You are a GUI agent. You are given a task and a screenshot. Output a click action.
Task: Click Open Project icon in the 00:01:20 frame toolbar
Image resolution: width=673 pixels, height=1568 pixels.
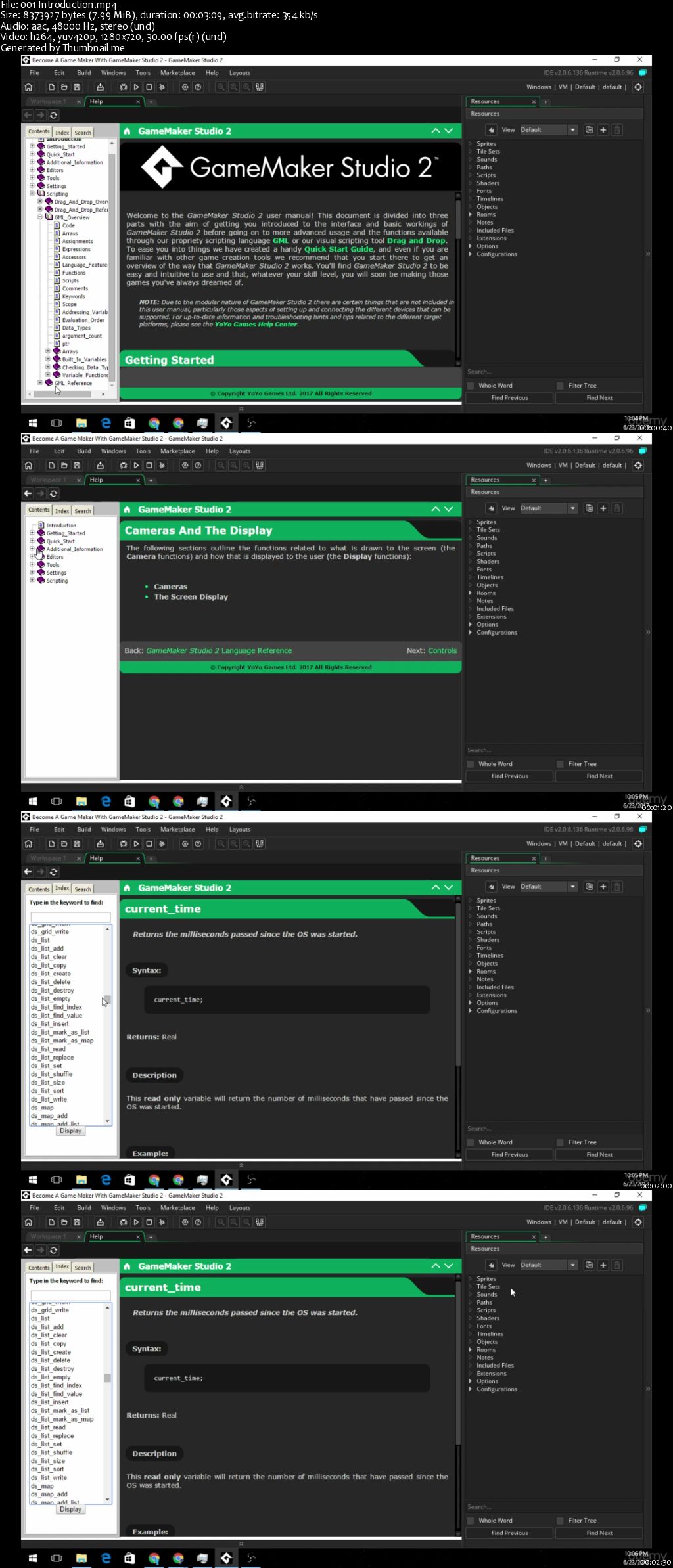point(64,465)
